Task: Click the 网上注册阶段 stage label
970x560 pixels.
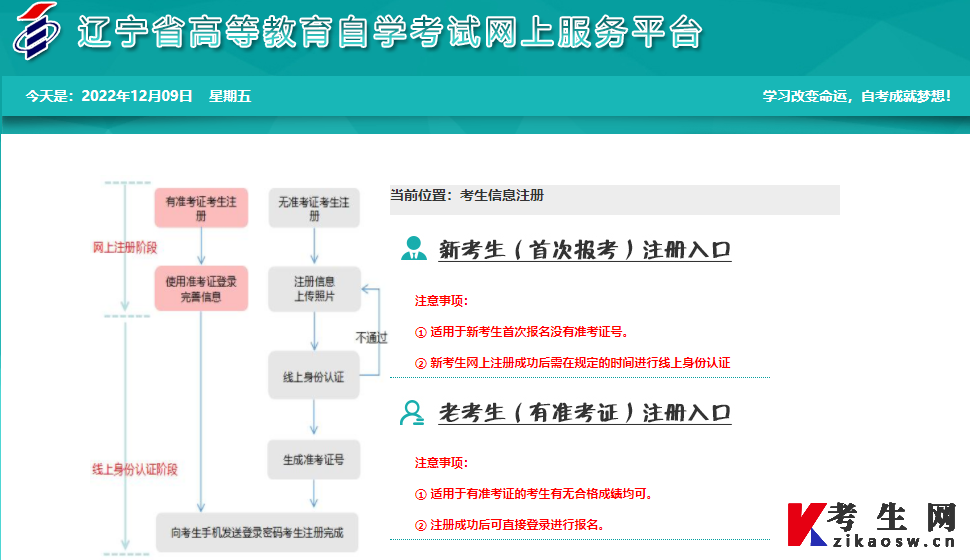Action: tap(125, 248)
